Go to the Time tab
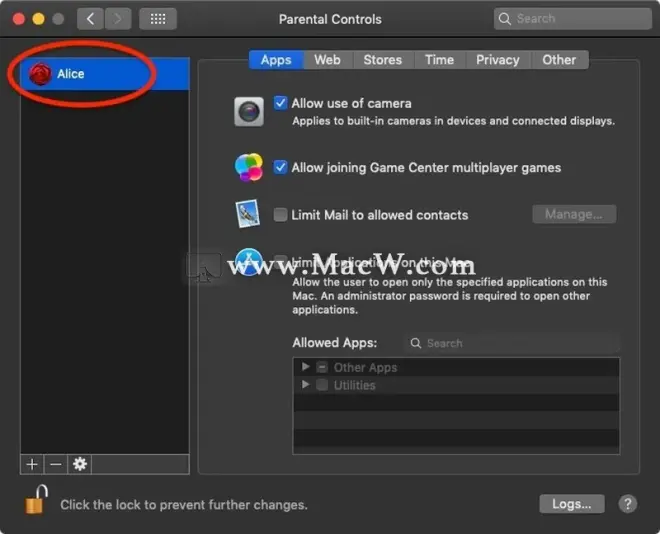 tap(439, 60)
